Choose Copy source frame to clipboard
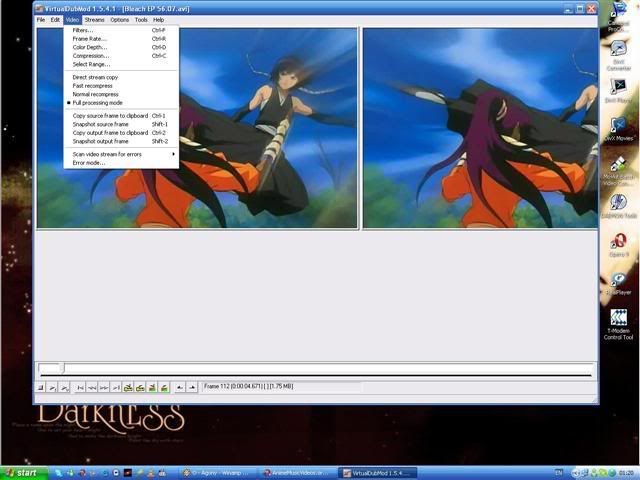 (121, 116)
